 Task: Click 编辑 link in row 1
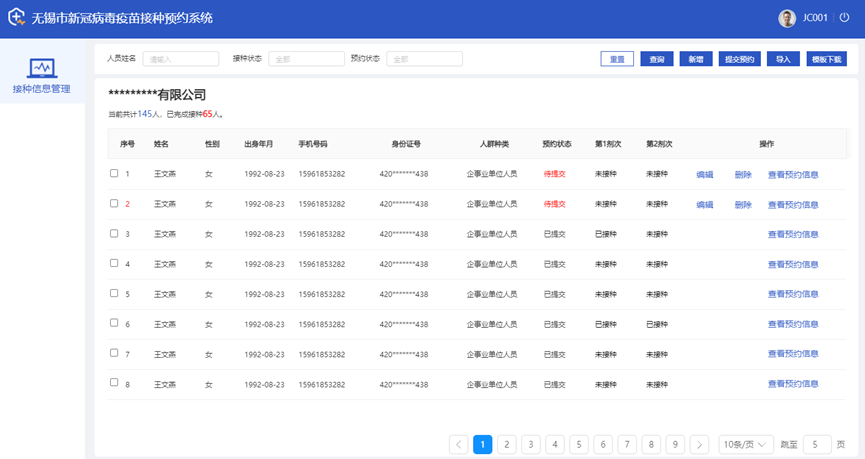(705, 175)
